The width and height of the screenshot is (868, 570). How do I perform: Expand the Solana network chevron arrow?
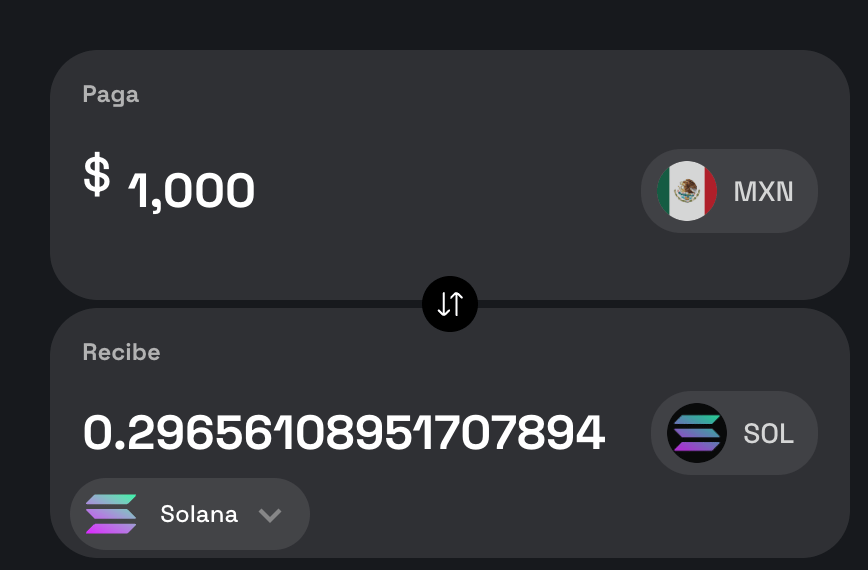269,515
